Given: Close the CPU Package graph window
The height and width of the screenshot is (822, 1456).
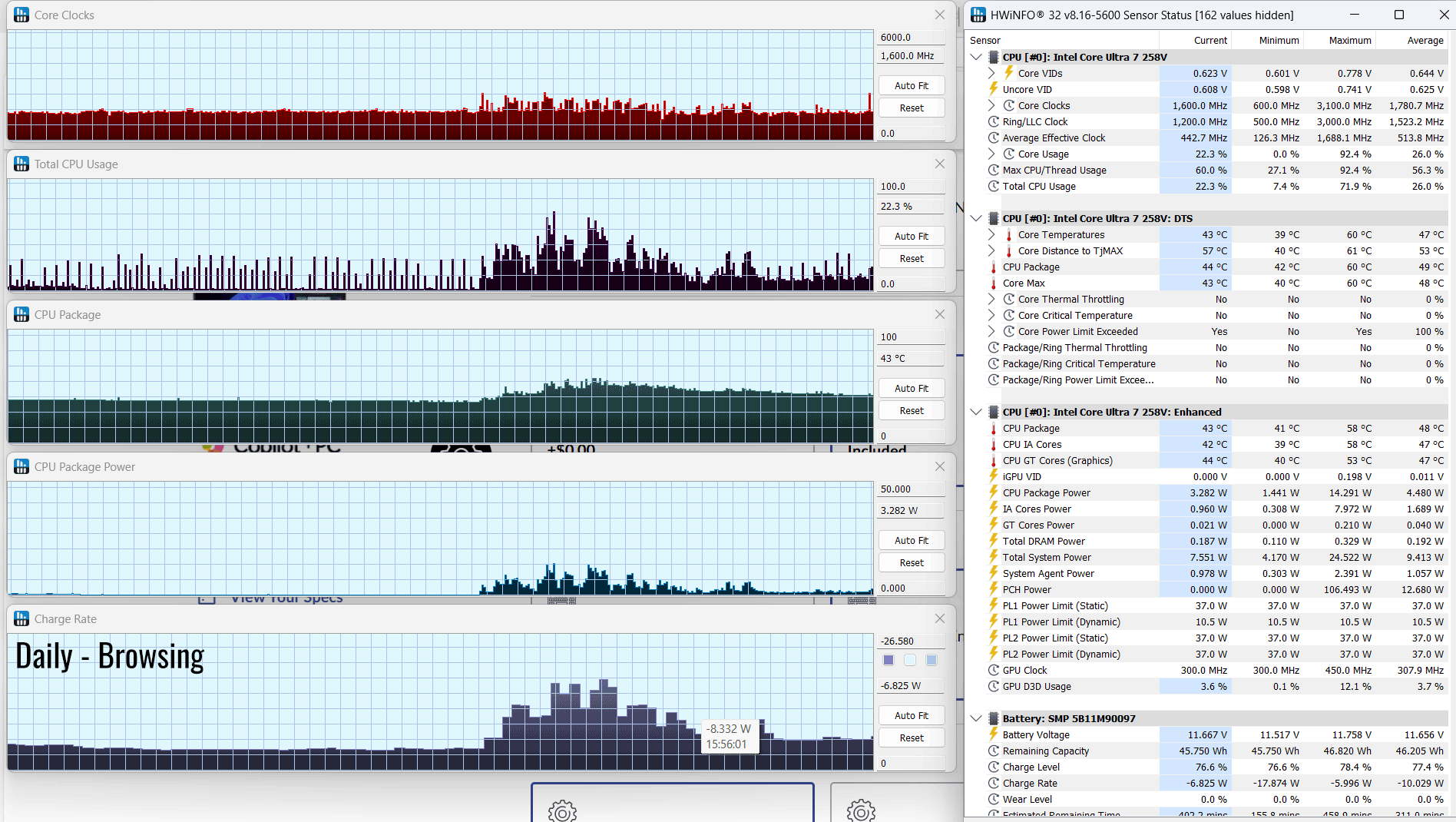Looking at the screenshot, I should pyautogui.click(x=940, y=314).
